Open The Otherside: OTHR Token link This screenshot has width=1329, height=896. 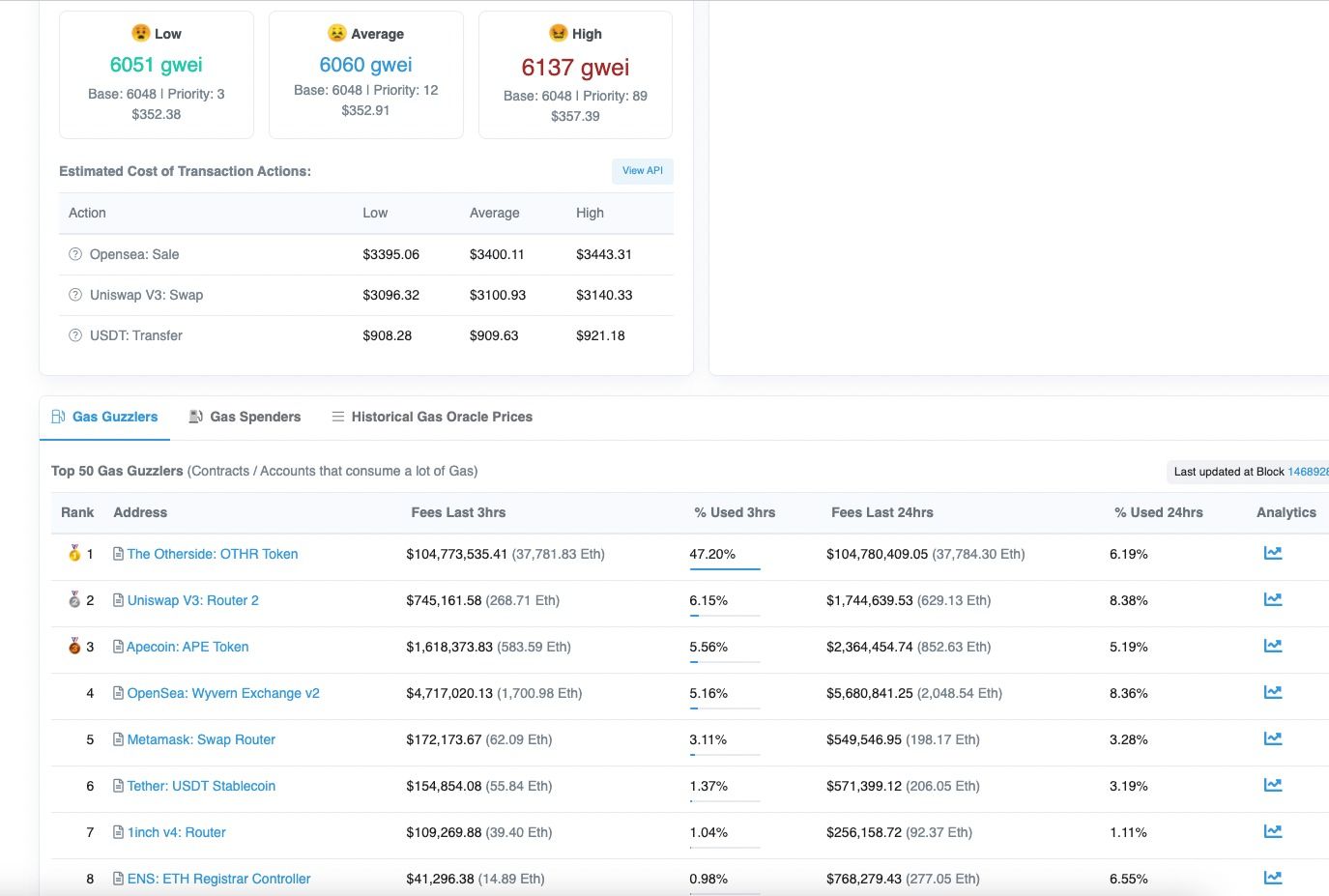click(x=212, y=554)
